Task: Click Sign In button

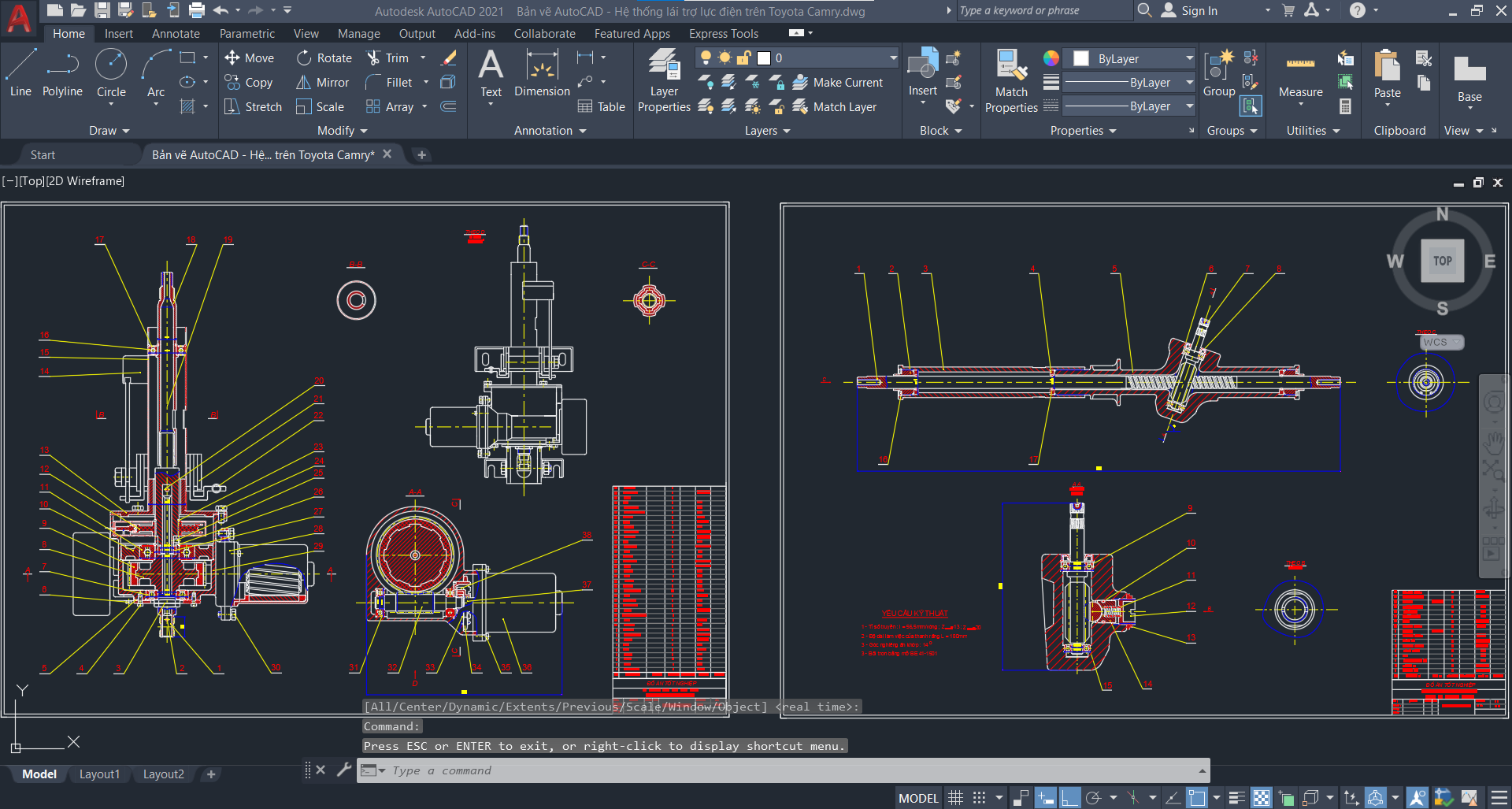Action: pyautogui.click(x=1190, y=10)
